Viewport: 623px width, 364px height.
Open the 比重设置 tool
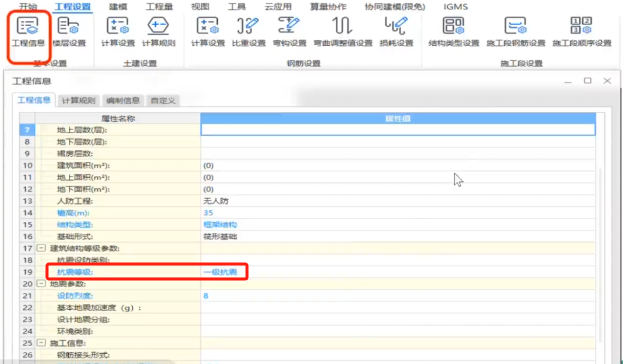249,32
